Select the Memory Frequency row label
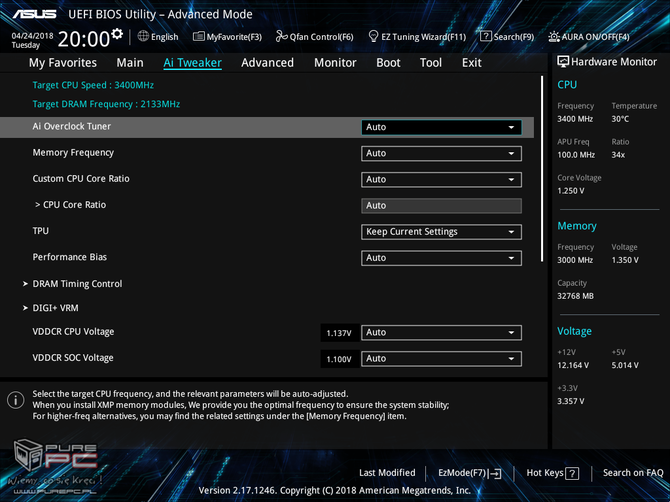 [x=73, y=153]
